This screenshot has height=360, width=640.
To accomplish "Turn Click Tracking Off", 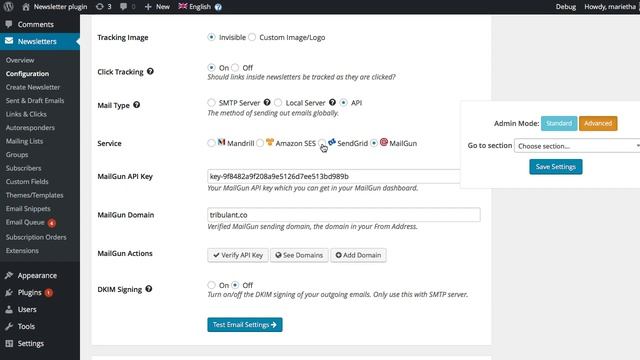I will pyautogui.click(x=235, y=67).
